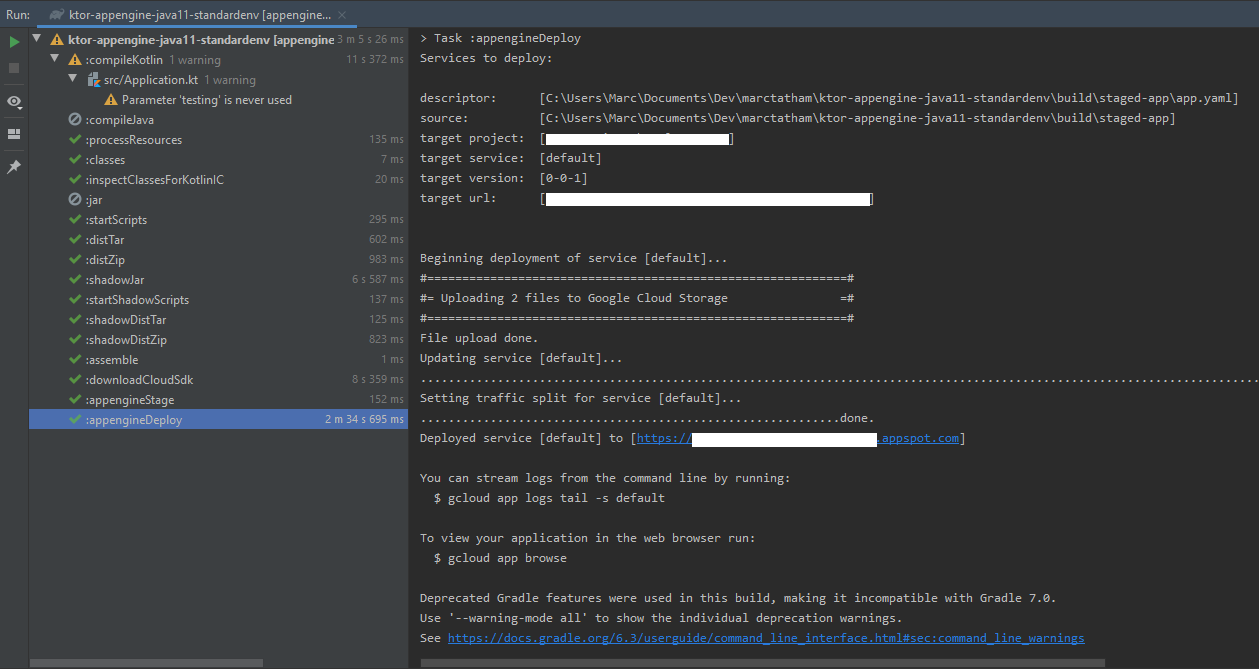Click the green check beside :inspectClassesForKotlinIC
1259x669 pixels.
(x=75, y=180)
